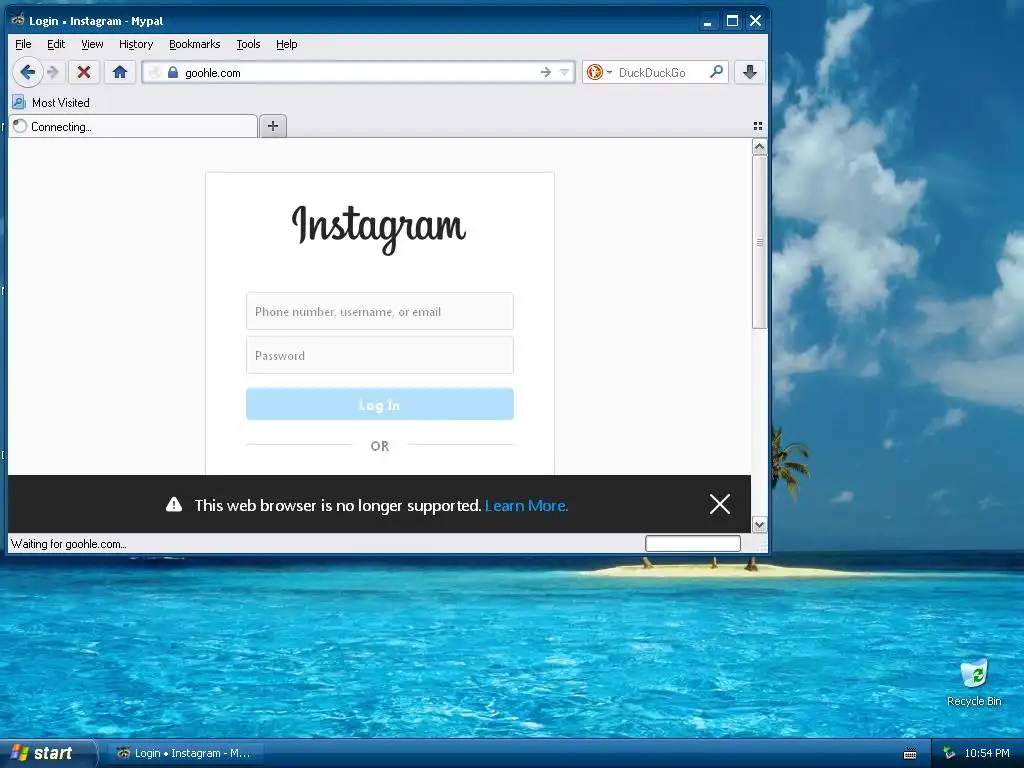This screenshot has height=768, width=1024.
Task: Open a new tab with plus button
Action: pyautogui.click(x=273, y=126)
